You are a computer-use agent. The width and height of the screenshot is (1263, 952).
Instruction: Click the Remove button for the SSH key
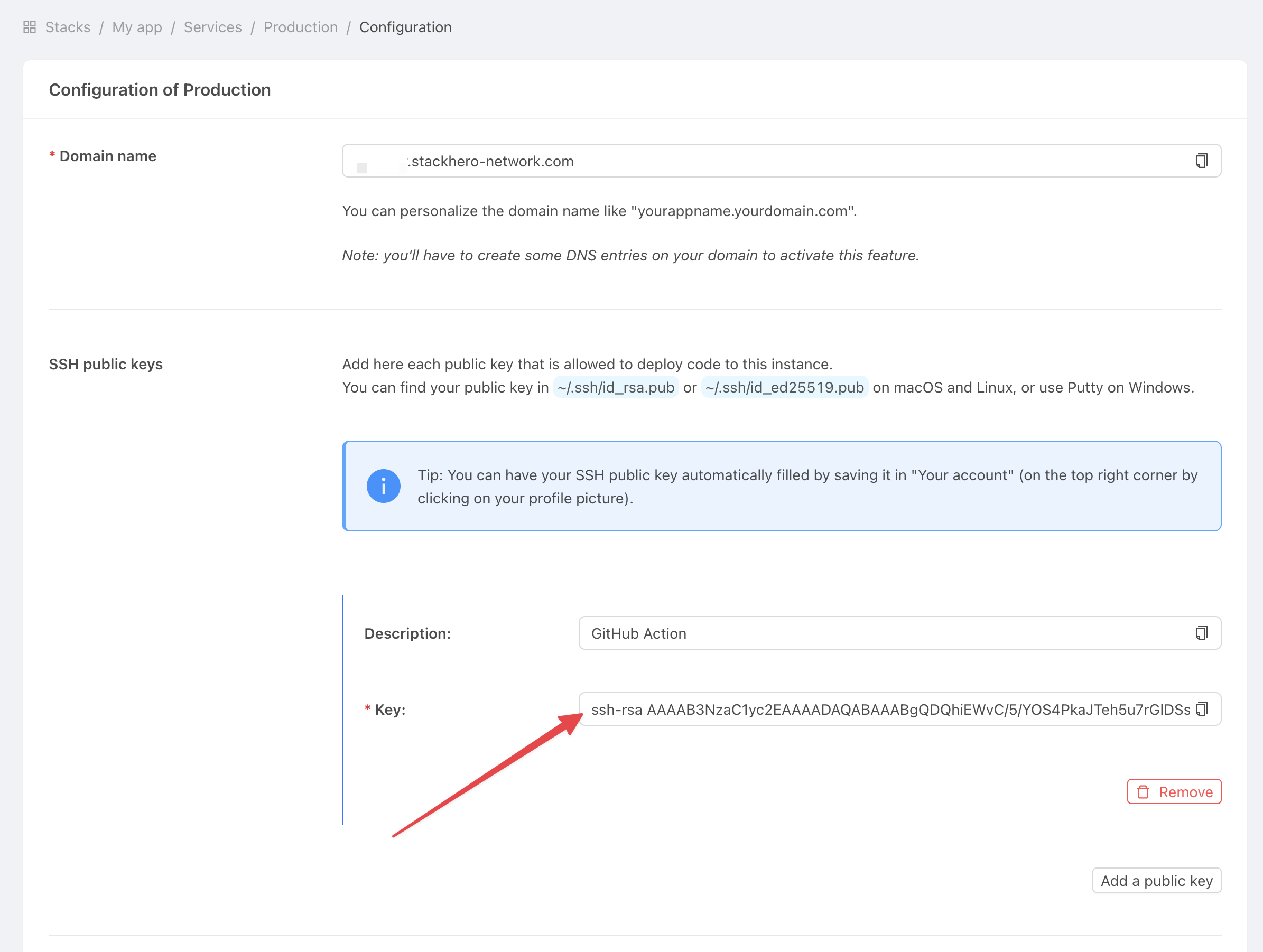(1174, 791)
